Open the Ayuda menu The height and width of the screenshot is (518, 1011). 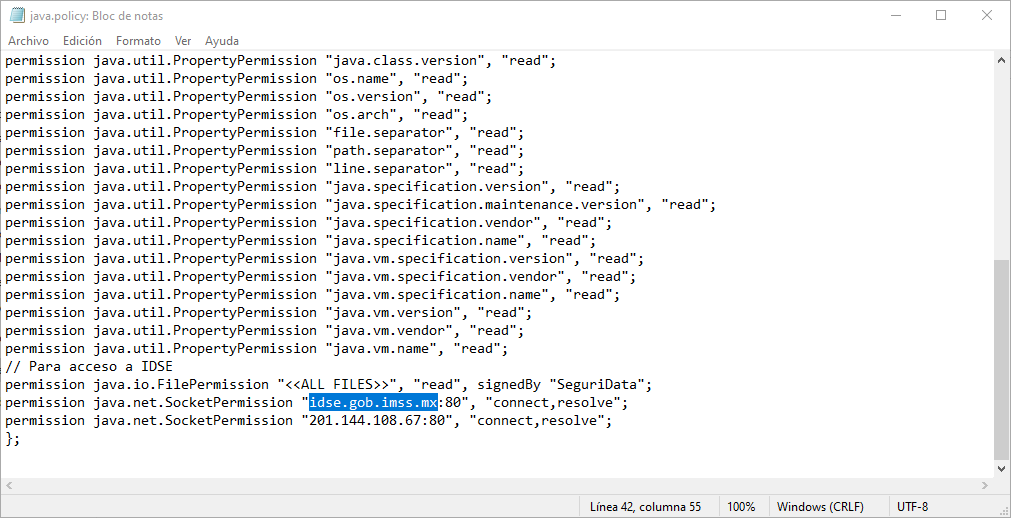222,41
